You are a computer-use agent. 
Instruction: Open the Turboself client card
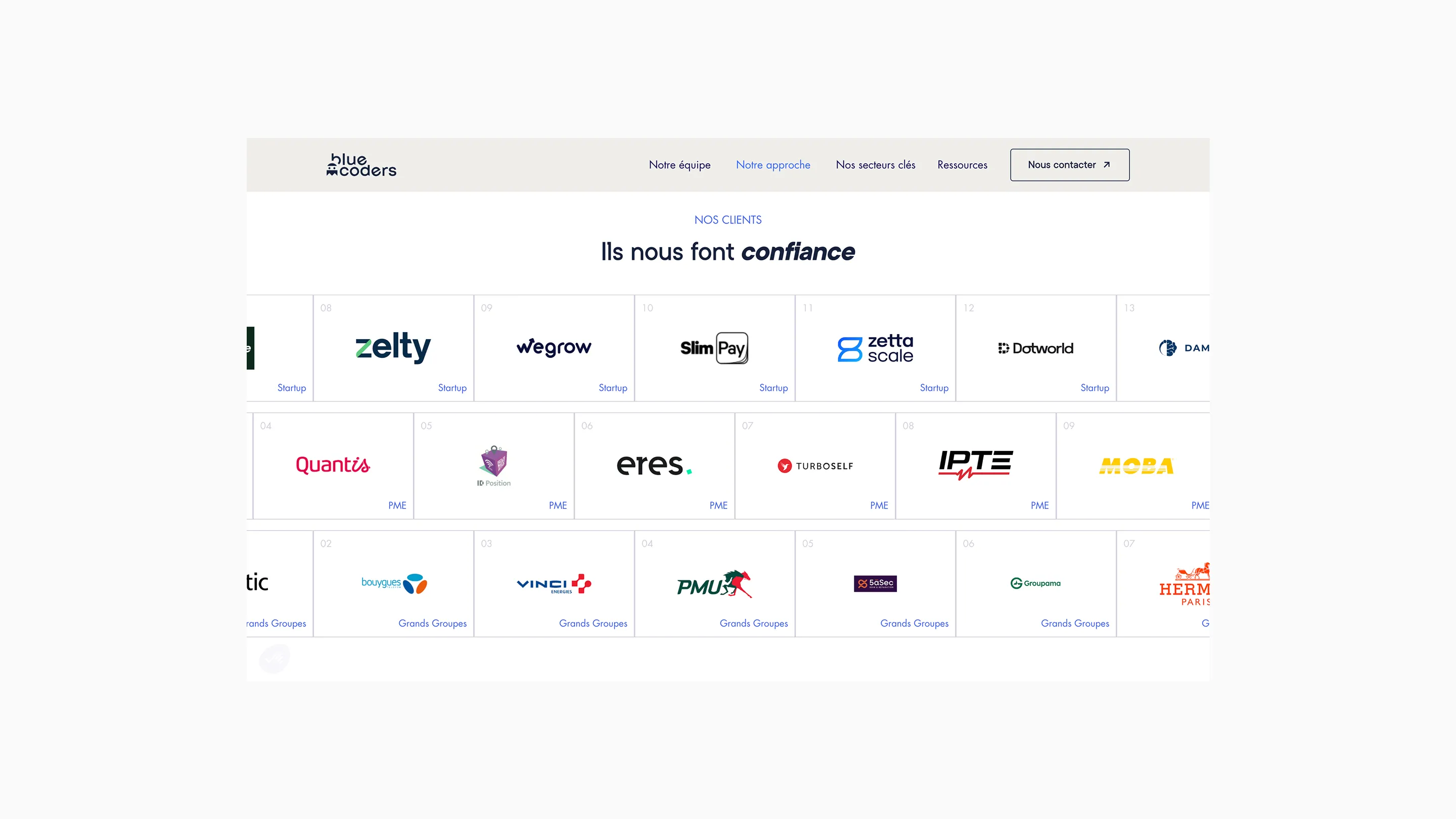pos(814,465)
